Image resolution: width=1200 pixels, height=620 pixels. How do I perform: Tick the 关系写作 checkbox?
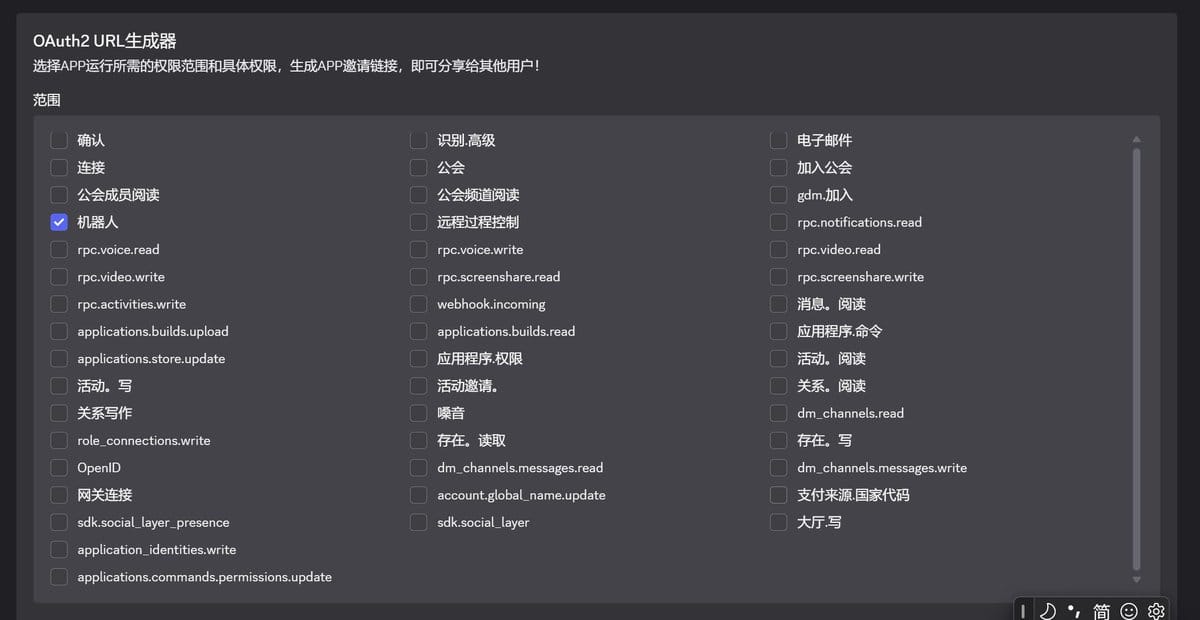59,413
